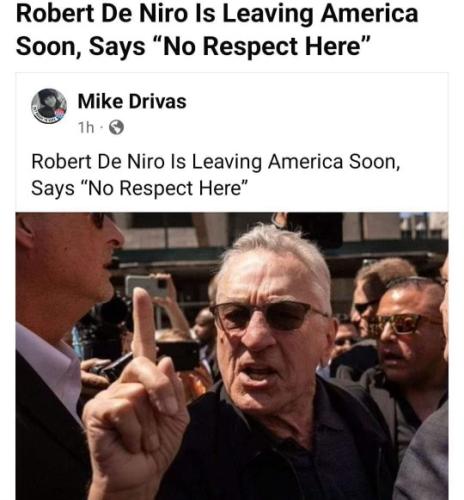Open the bold article headline about De Niro
The width and height of the screenshot is (464, 500).
coord(217,30)
